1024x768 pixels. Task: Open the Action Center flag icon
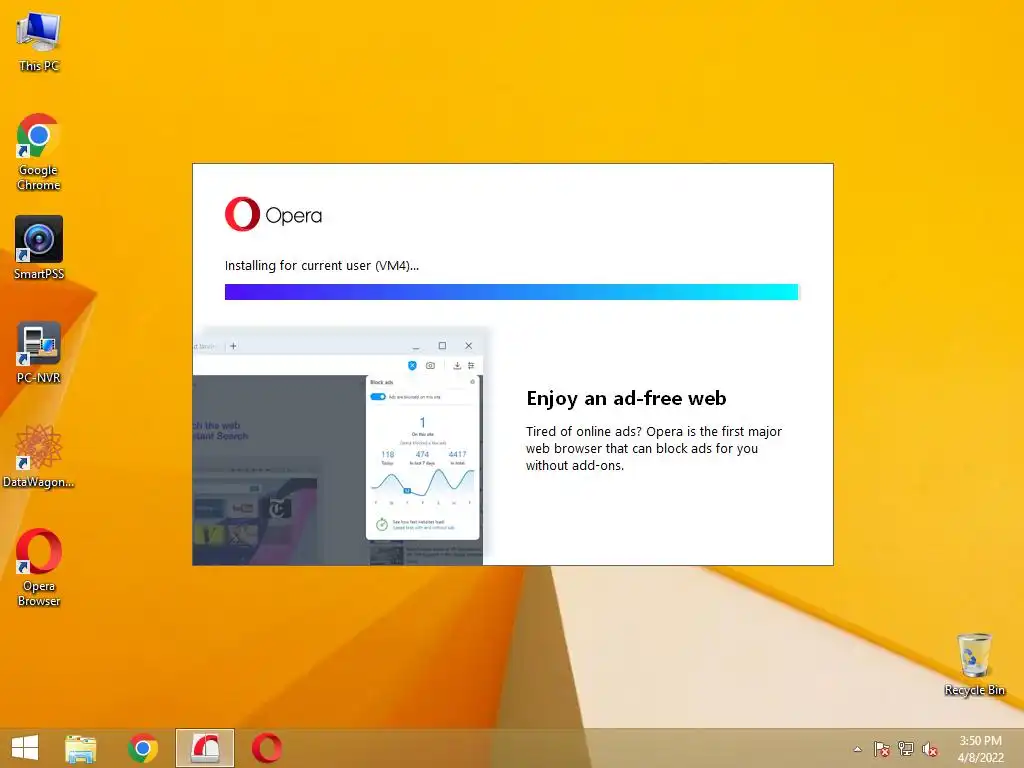[881, 749]
